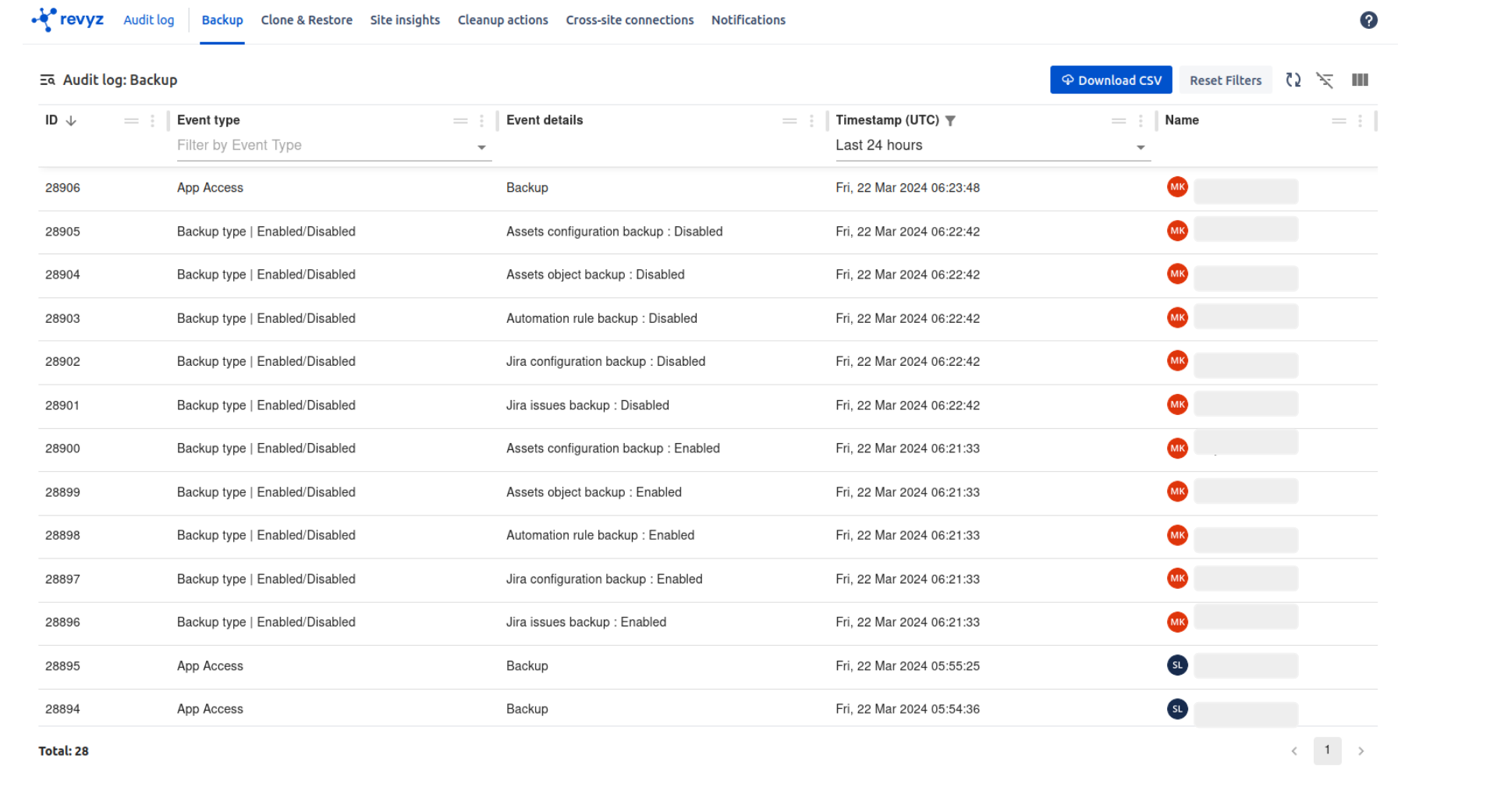This screenshot has height=812, width=1497.
Task: Open the Site insights tab
Action: (x=404, y=20)
